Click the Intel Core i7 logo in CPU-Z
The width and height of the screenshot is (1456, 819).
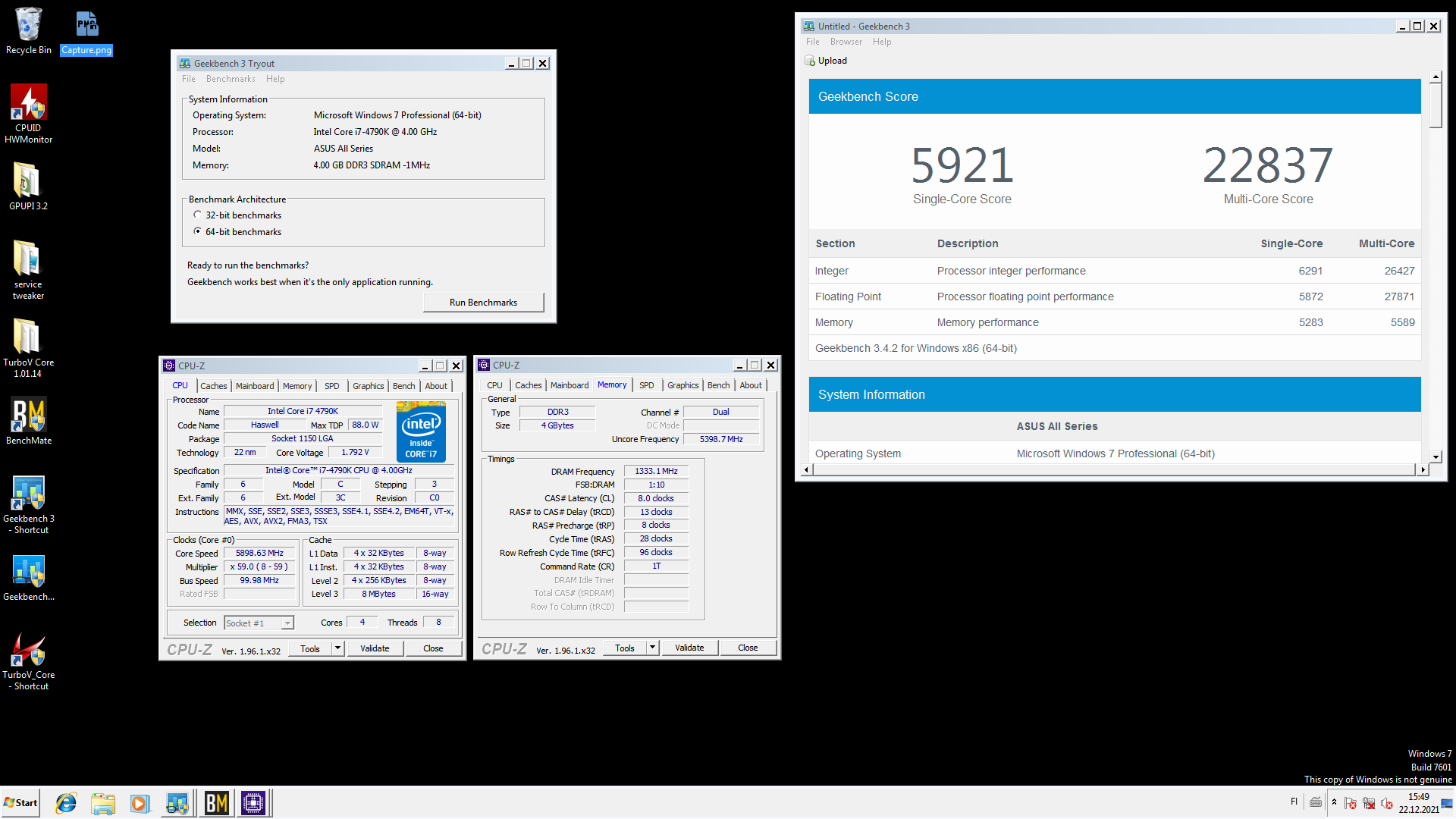pyautogui.click(x=421, y=431)
